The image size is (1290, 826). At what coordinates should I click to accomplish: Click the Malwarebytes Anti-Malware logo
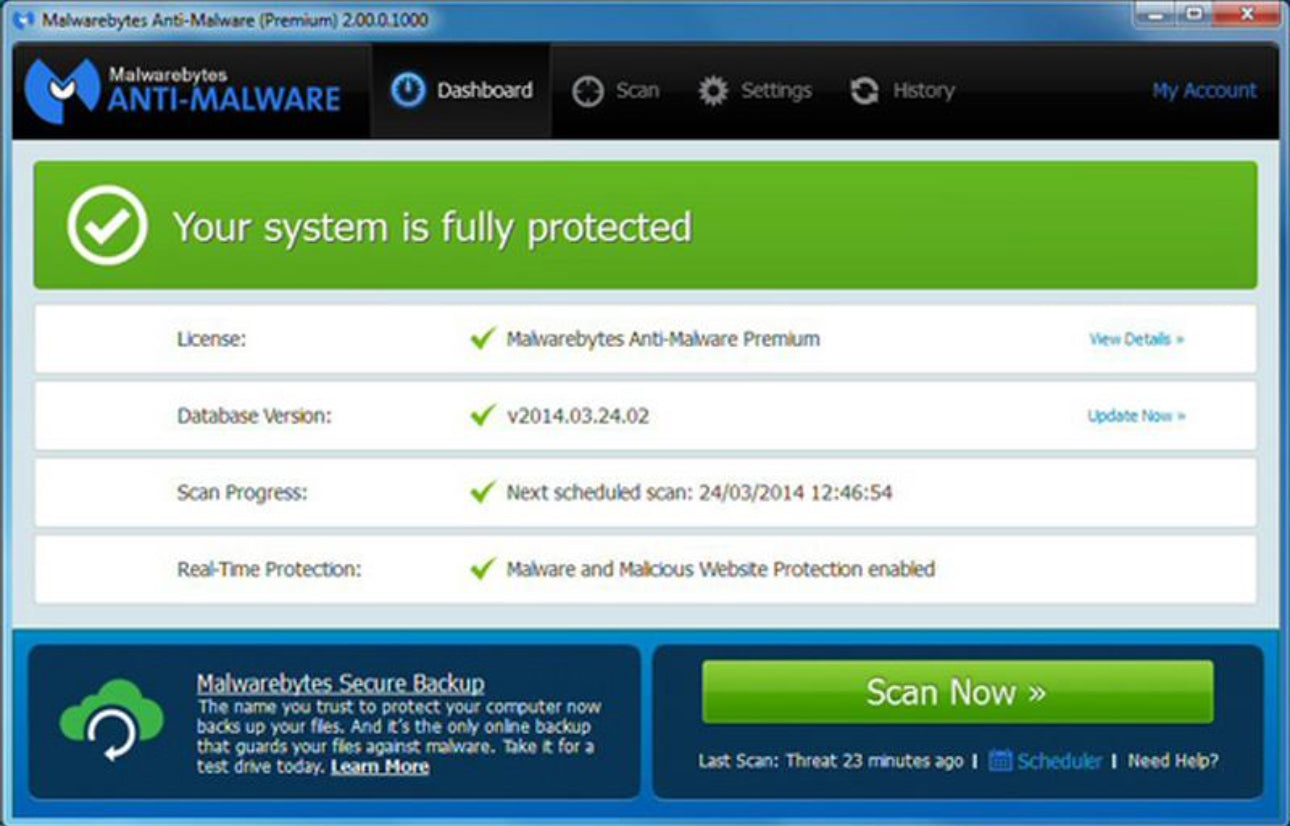click(x=182, y=90)
